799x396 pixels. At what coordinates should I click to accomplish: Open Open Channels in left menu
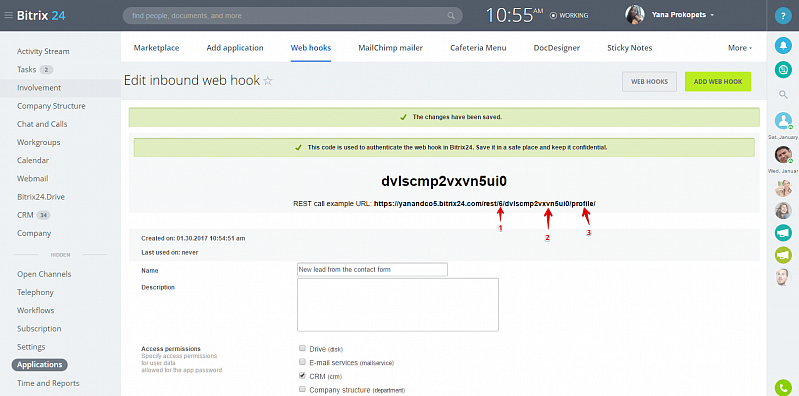[44, 274]
